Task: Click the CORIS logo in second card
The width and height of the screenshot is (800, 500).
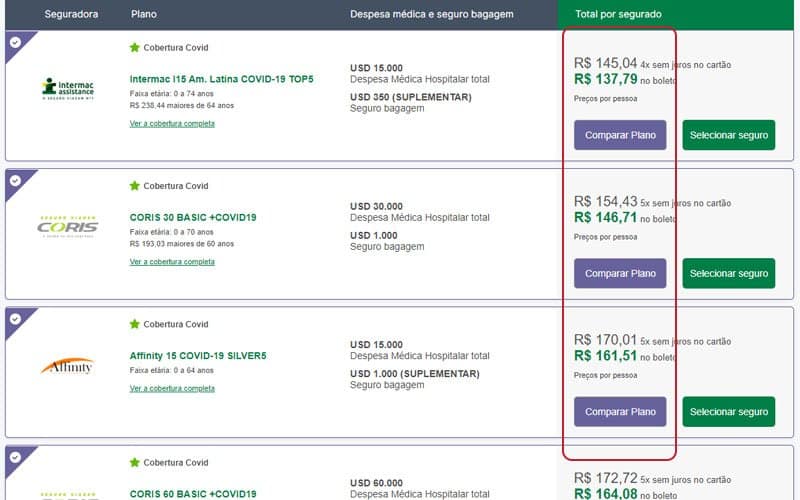Action: (x=68, y=227)
